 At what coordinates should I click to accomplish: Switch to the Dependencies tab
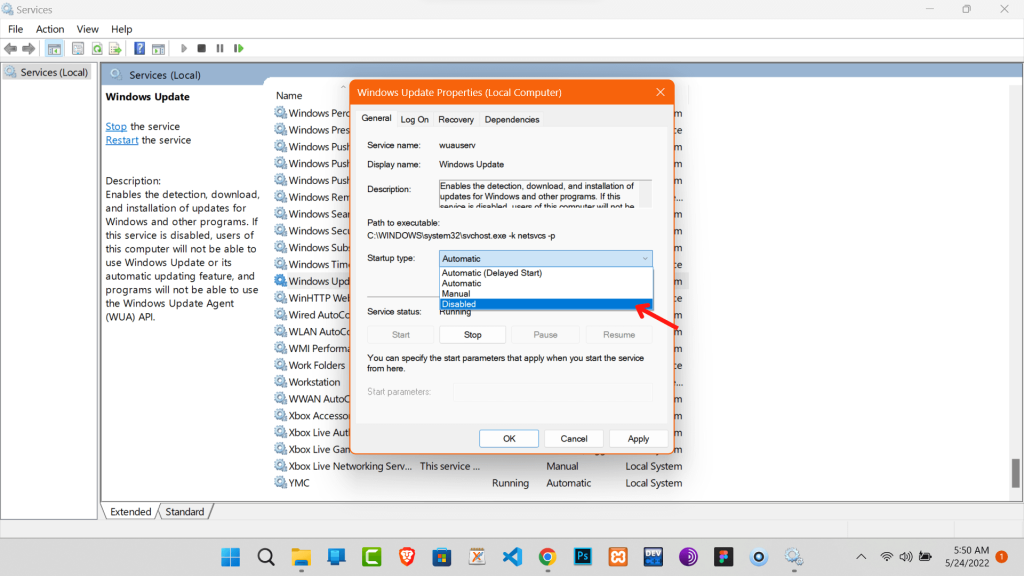pyautogui.click(x=512, y=120)
